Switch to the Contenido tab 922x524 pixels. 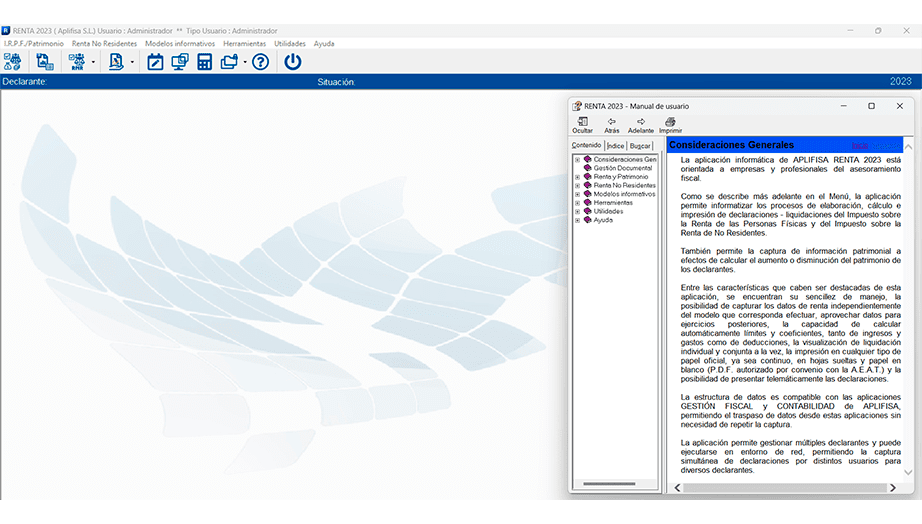pos(587,145)
